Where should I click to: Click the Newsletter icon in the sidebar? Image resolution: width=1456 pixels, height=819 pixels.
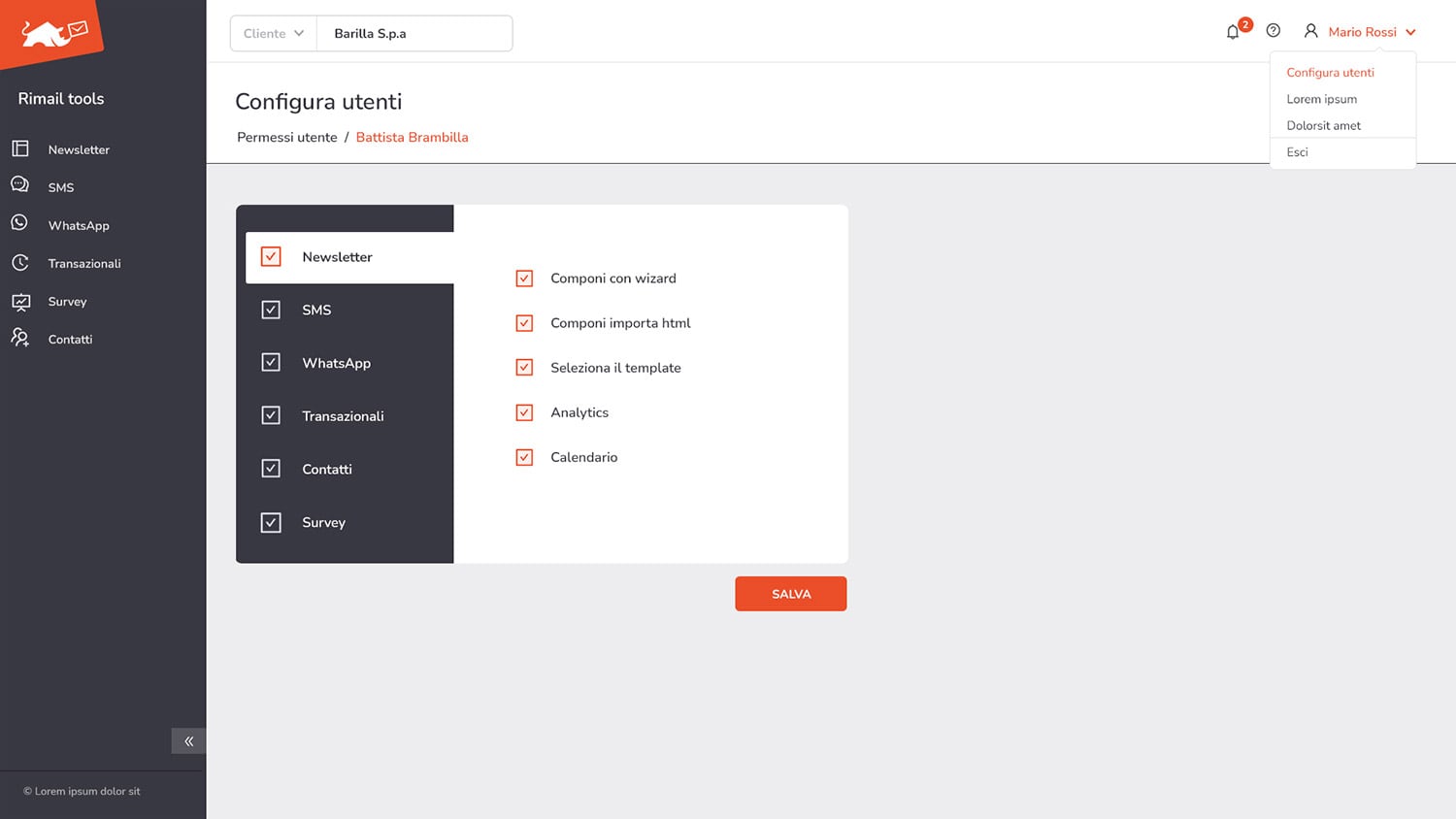pos(20,148)
